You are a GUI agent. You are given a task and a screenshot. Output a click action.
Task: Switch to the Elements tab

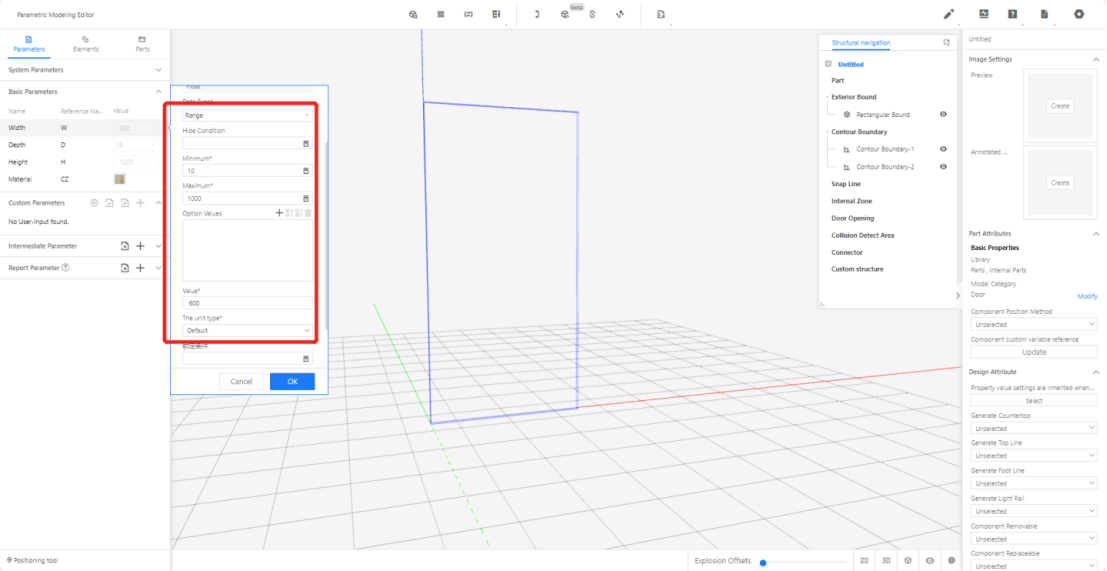point(86,43)
